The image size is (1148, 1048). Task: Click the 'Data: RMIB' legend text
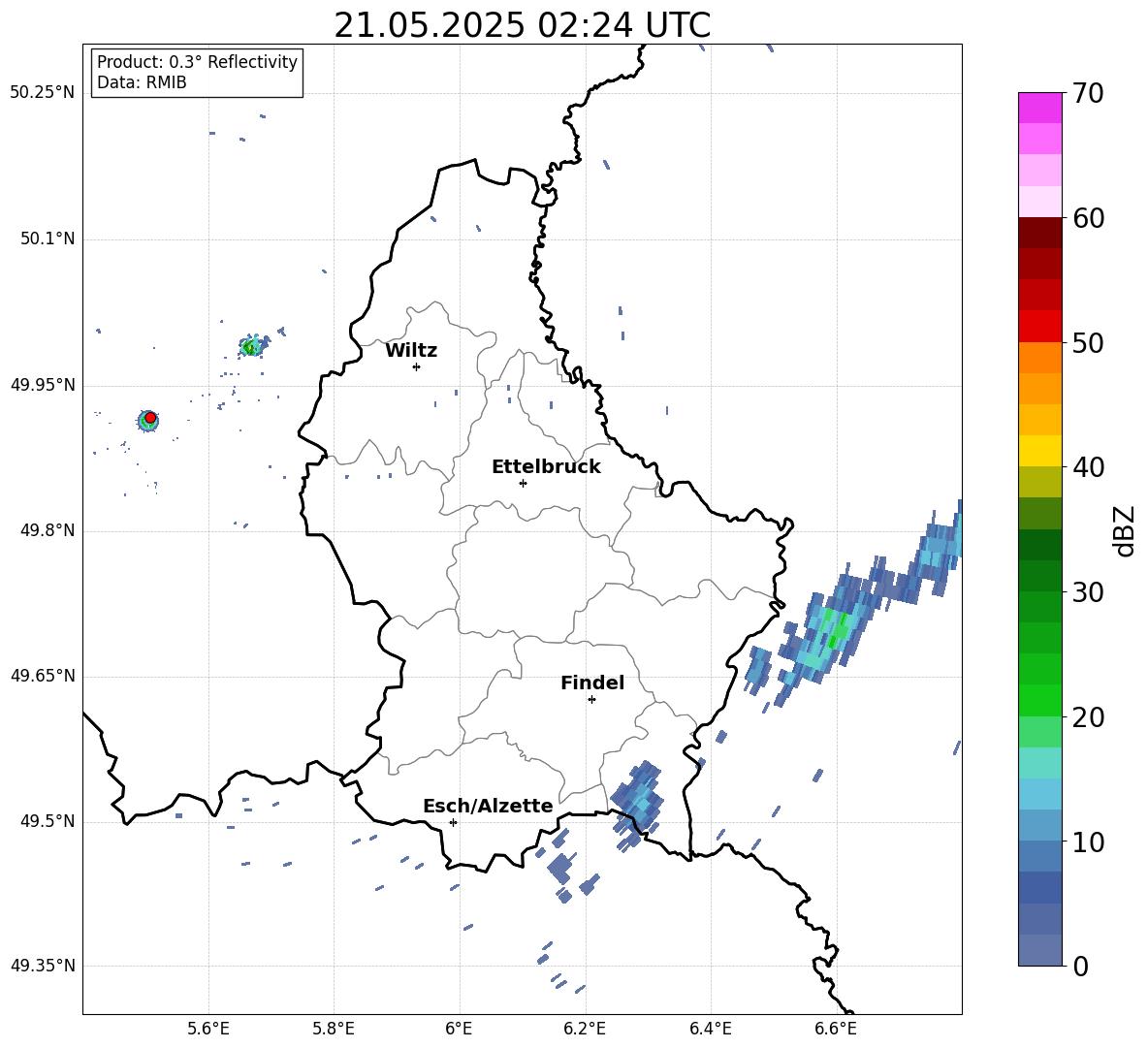[142, 82]
